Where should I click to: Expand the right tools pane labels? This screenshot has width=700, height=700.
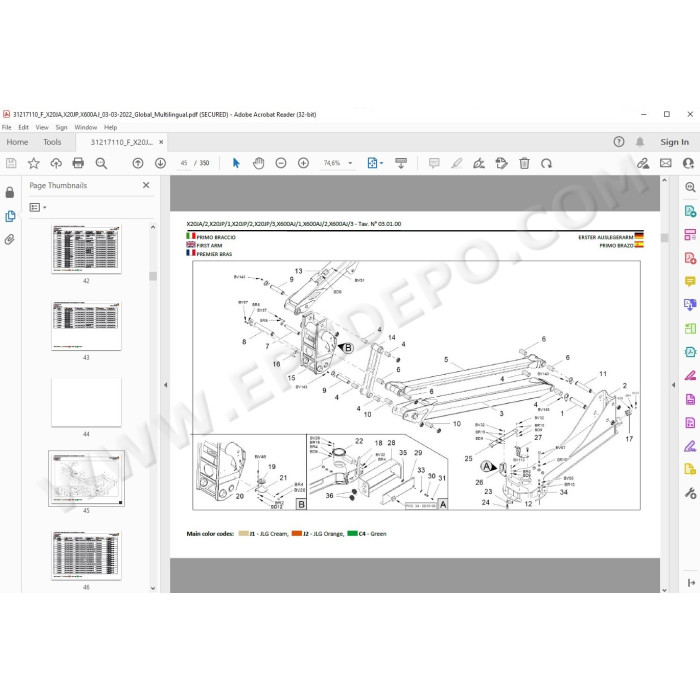pos(691,583)
